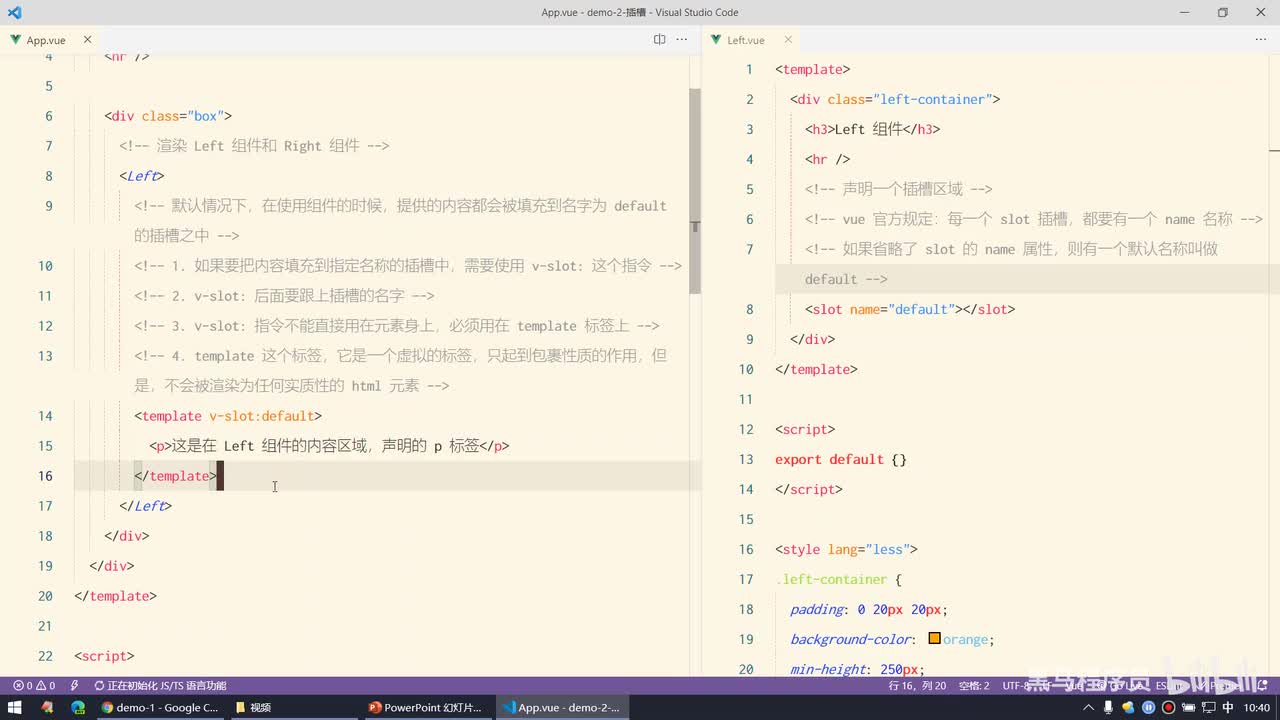Image resolution: width=1280 pixels, height=720 pixels.
Task: Click div class="left-container" in Left.vue
Action: coord(895,99)
